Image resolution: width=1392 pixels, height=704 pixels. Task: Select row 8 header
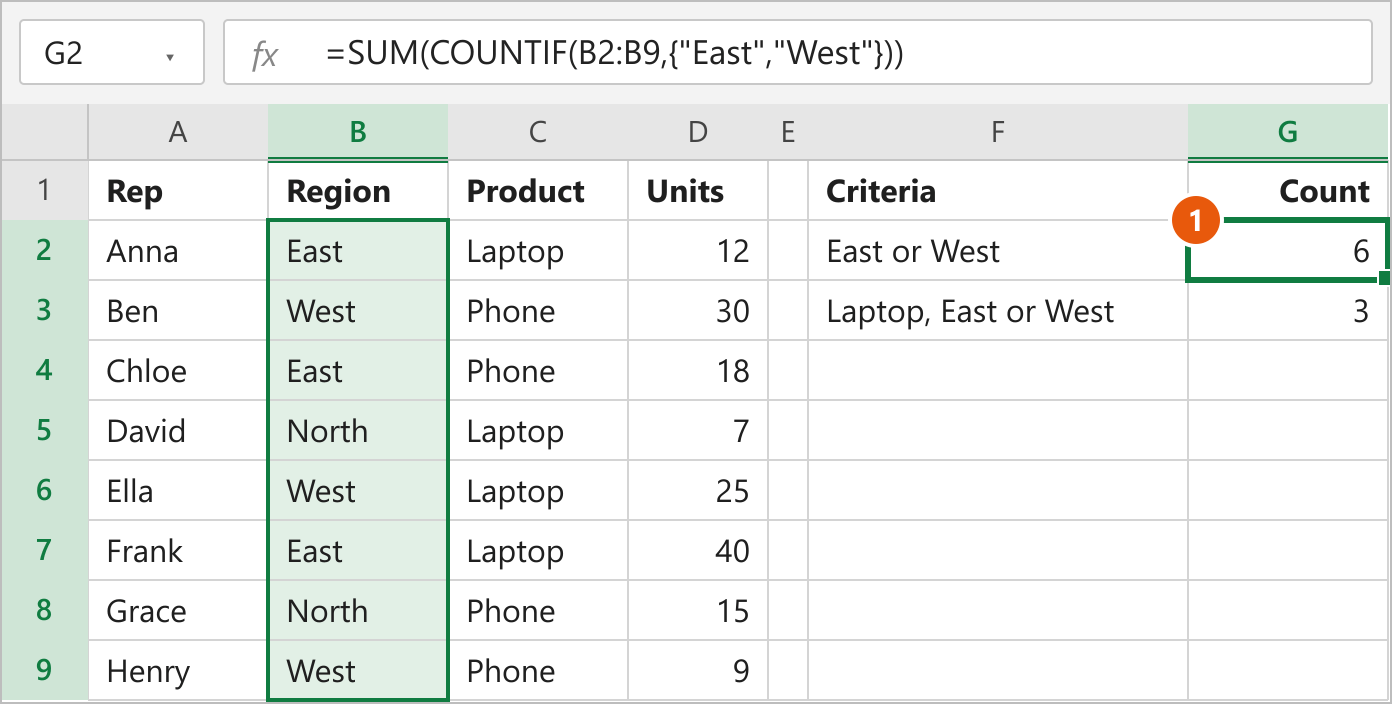44,610
